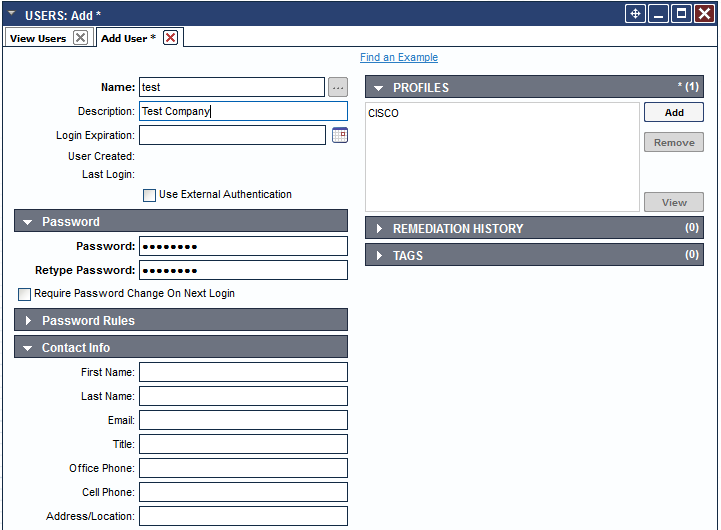Open the Login Expiration calendar picker
Image resolution: width=721 pixels, height=530 pixels.
339,135
